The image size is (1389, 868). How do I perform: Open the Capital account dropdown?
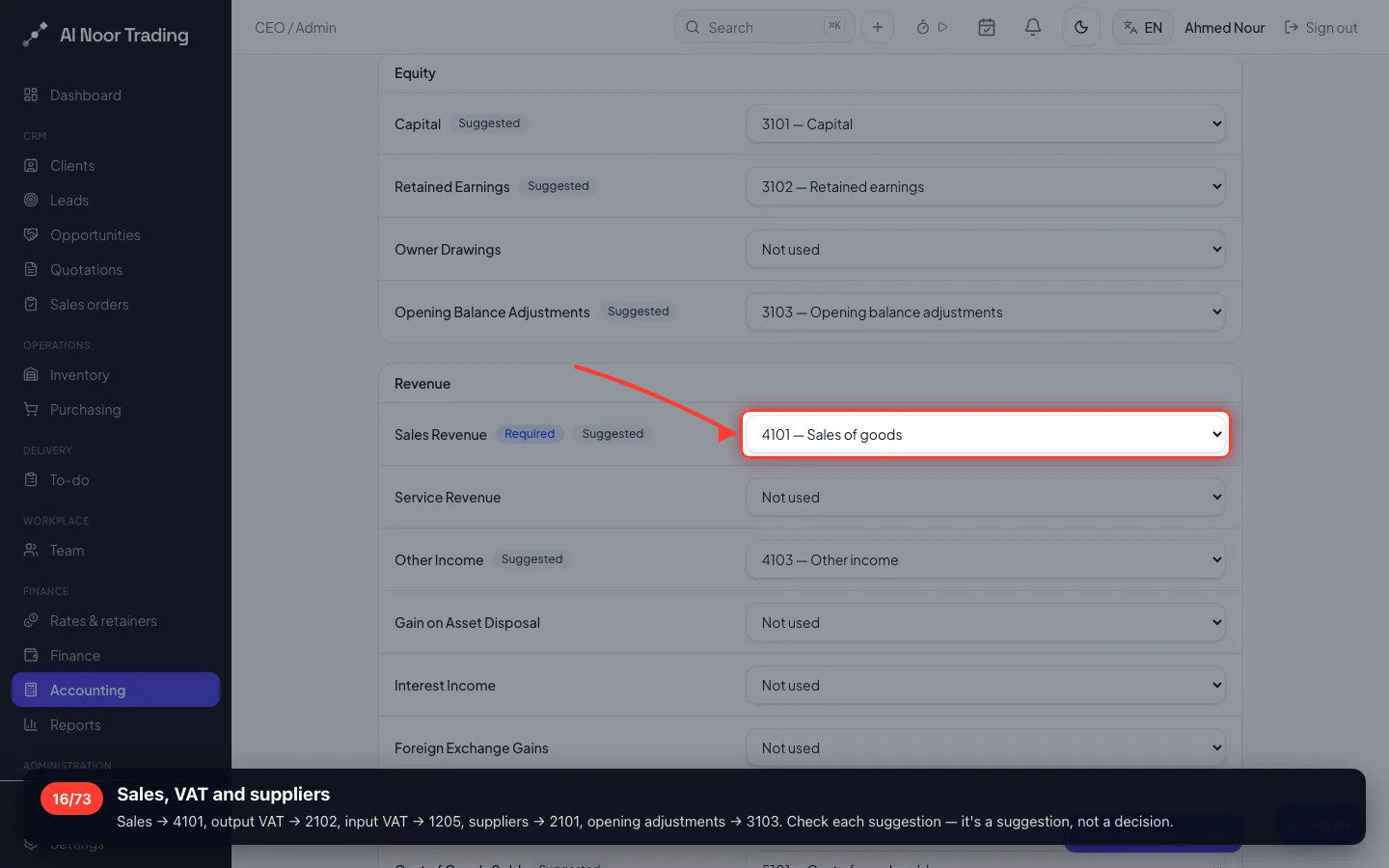pyautogui.click(x=986, y=123)
